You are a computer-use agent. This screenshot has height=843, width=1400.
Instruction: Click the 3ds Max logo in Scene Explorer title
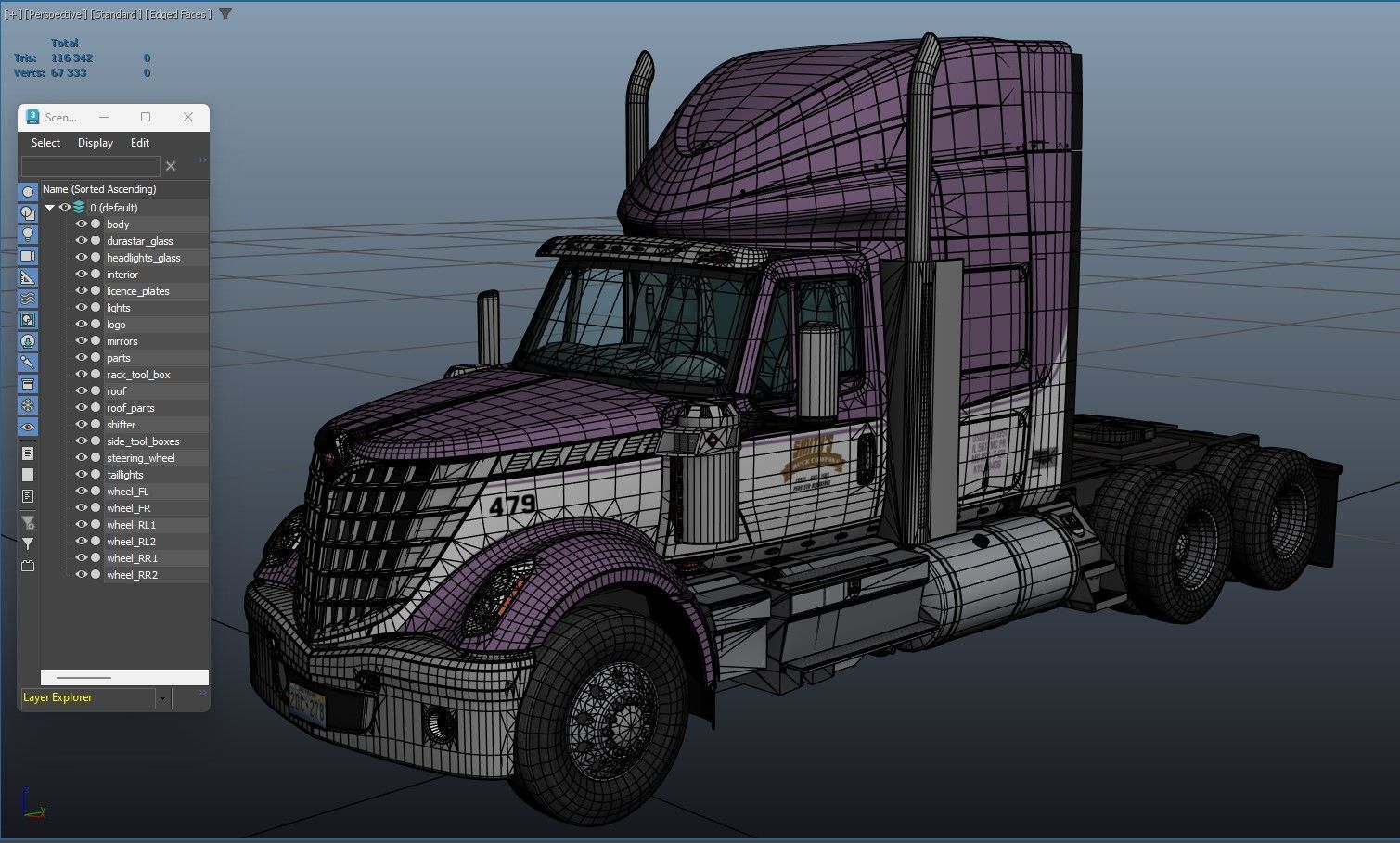[x=32, y=117]
